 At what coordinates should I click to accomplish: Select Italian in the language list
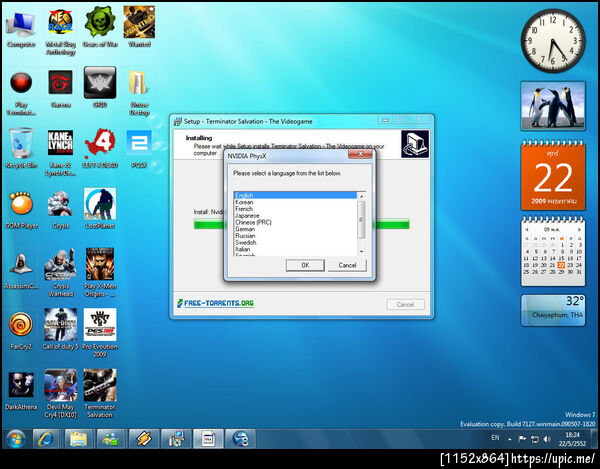pyautogui.click(x=295, y=249)
